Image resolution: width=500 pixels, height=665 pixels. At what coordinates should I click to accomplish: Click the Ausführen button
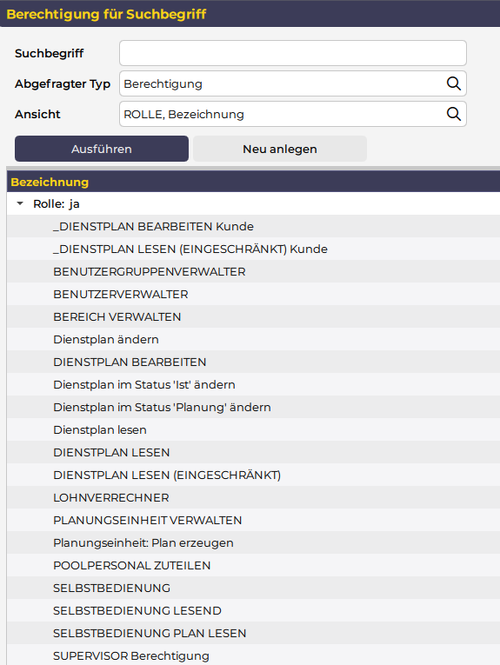[x=101, y=149]
